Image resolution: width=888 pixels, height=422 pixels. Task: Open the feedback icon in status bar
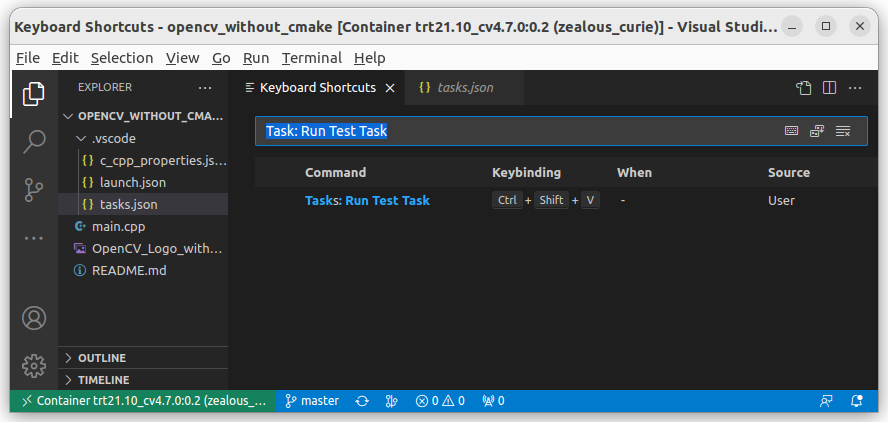click(826, 401)
